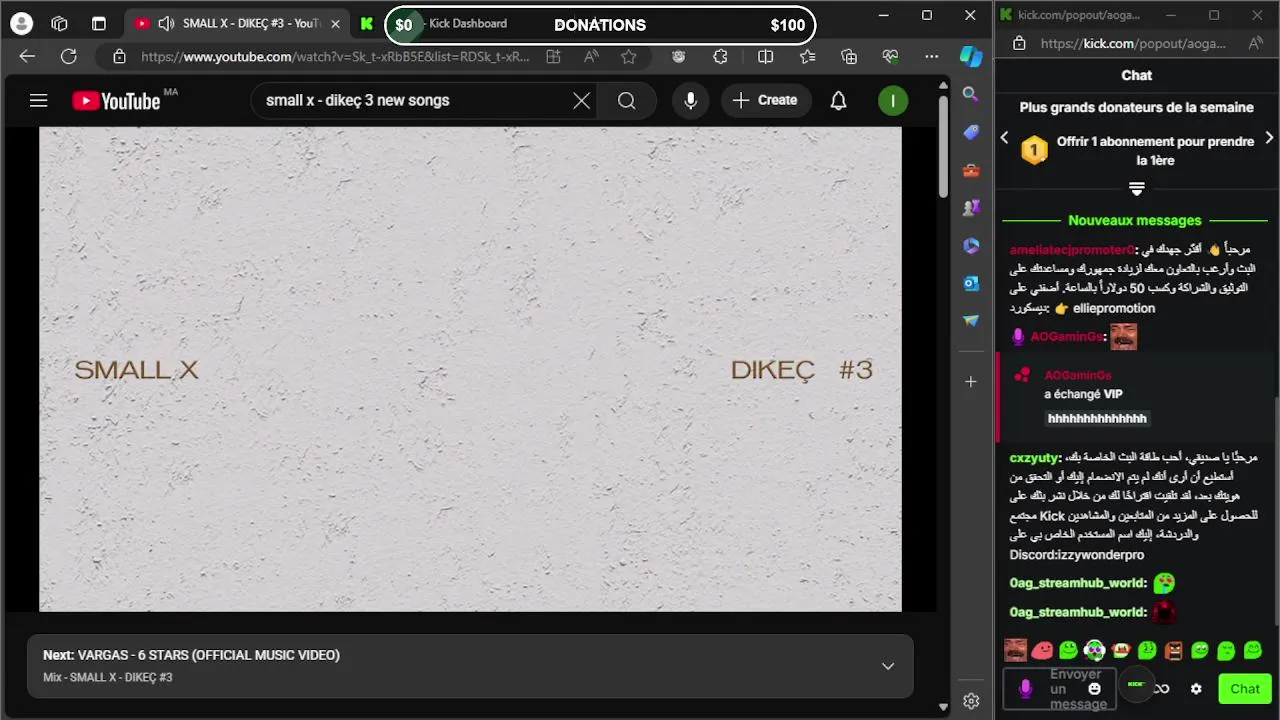
Task: Open the Edge sidebar Outlook icon
Action: (970, 283)
